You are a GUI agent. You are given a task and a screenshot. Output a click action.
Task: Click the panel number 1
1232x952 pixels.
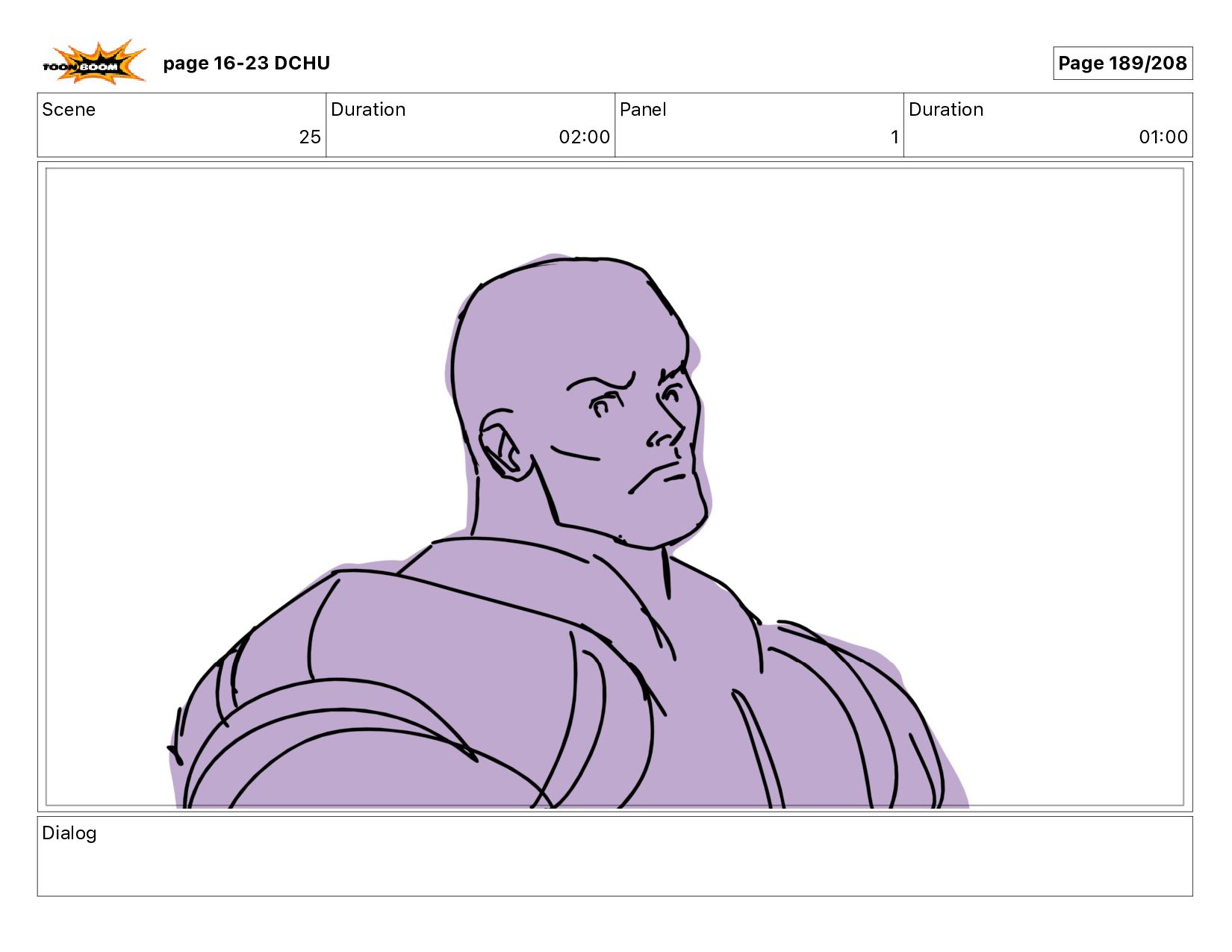click(895, 137)
